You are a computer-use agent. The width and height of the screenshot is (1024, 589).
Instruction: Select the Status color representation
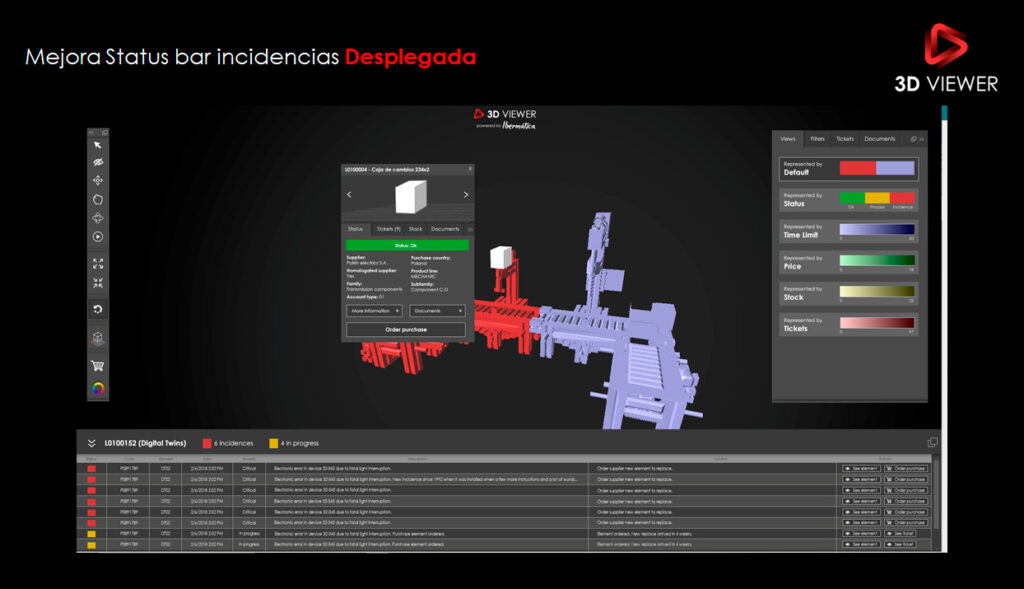(848, 200)
